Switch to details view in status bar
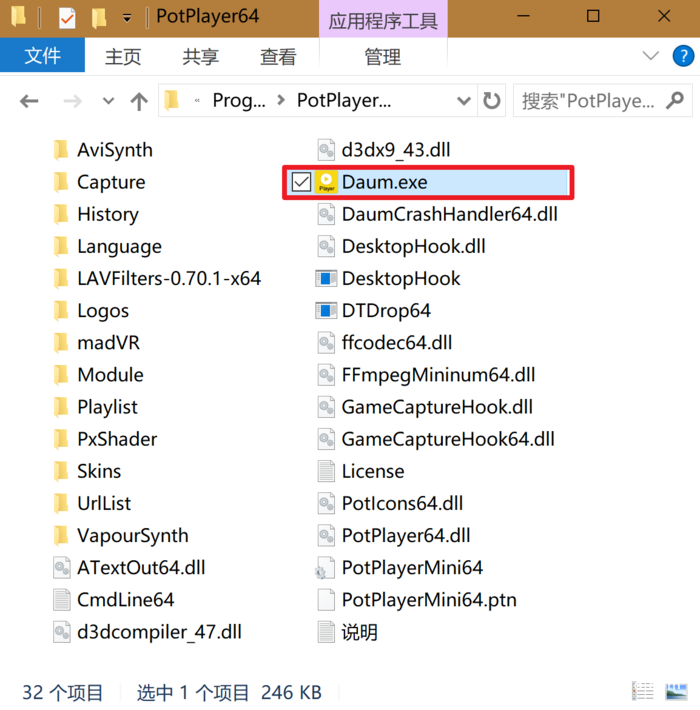The image size is (700, 710). (642, 691)
